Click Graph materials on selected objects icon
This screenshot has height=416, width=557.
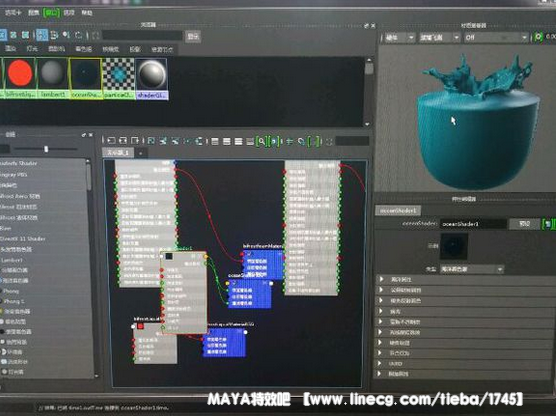coord(199,141)
